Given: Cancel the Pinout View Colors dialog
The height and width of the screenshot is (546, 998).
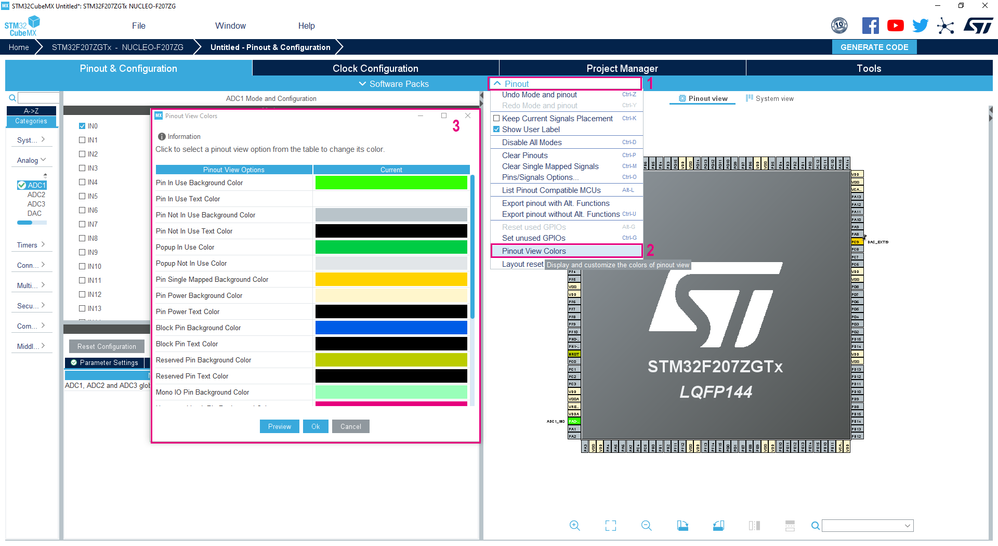Looking at the screenshot, I should [x=350, y=426].
